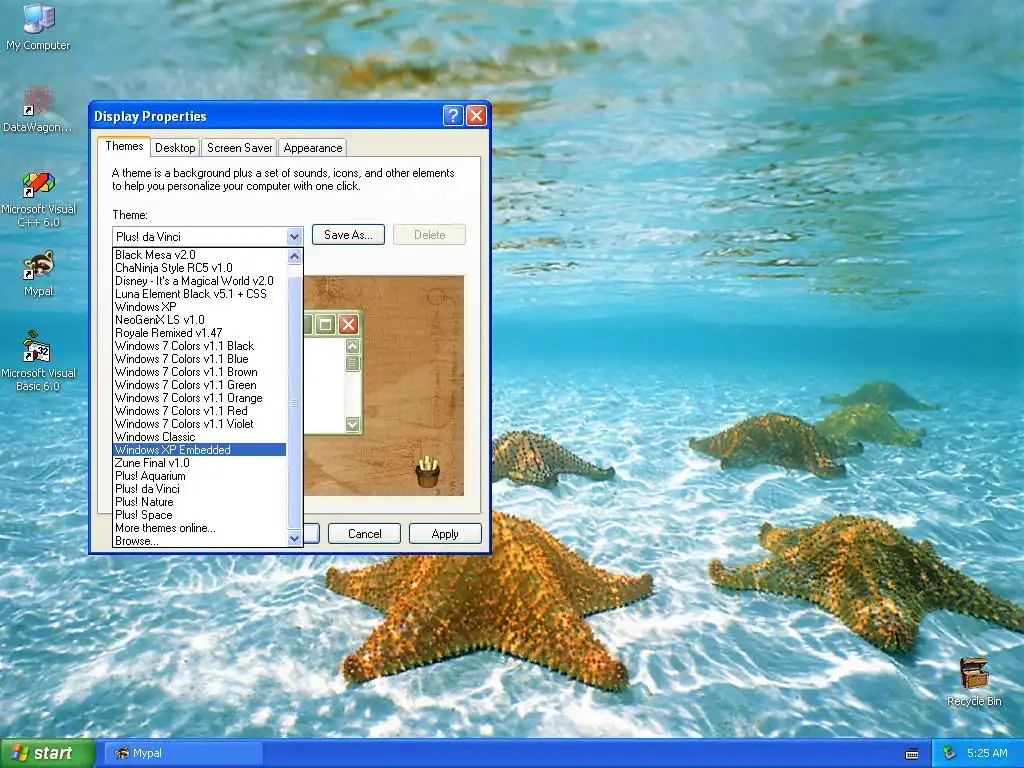Select the DataWagon desktop shortcut
This screenshot has height=768, width=1024.
click(38, 108)
